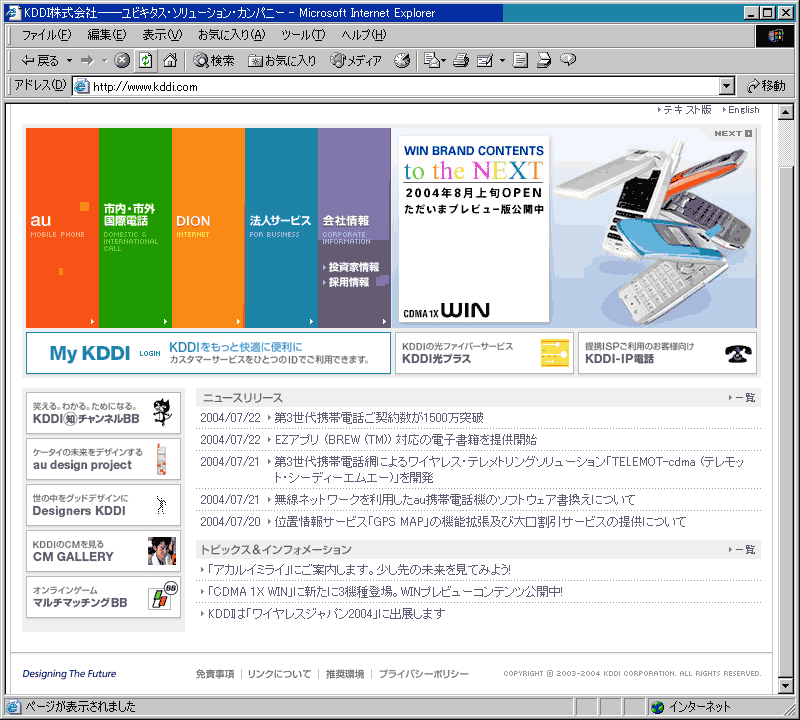Open the アカルイミライ topic link
Viewport: 800px width, 720px height.
(x=359, y=569)
